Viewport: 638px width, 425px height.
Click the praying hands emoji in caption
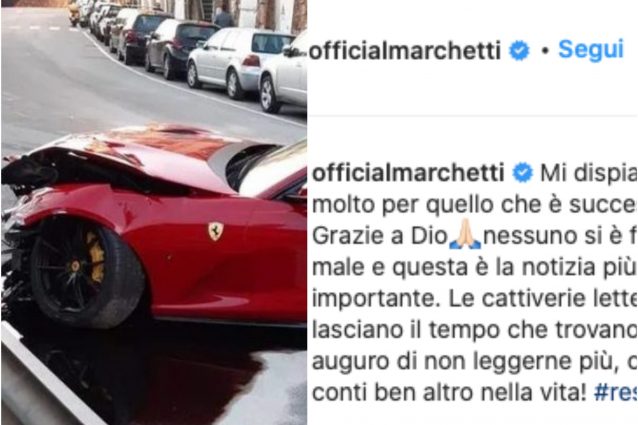(x=465, y=237)
